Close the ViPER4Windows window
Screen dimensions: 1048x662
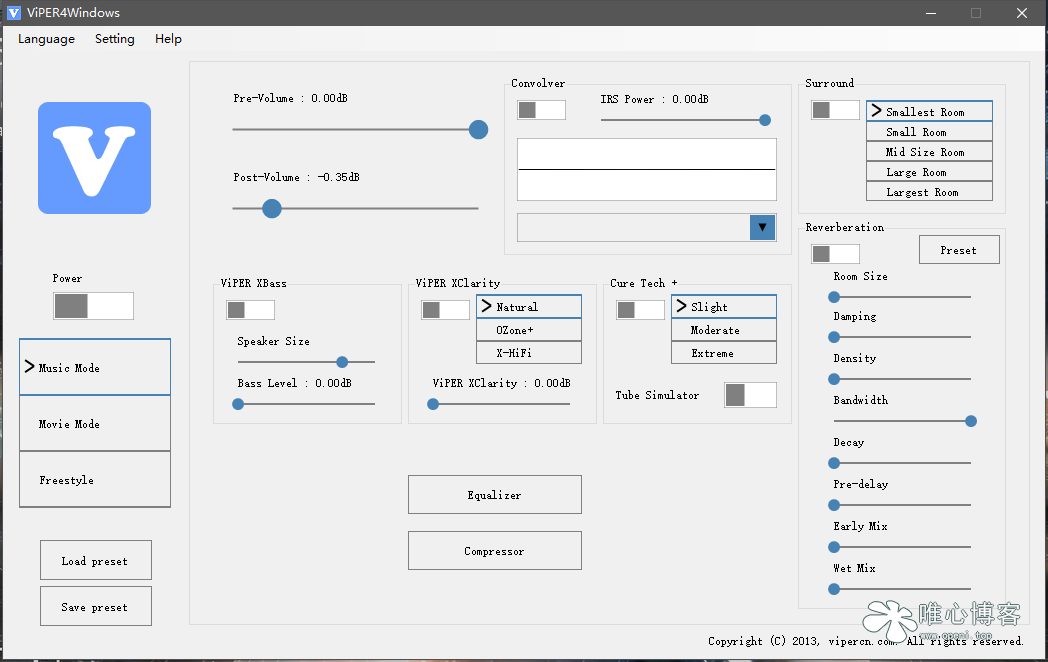pyautogui.click(x=1022, y=13)
